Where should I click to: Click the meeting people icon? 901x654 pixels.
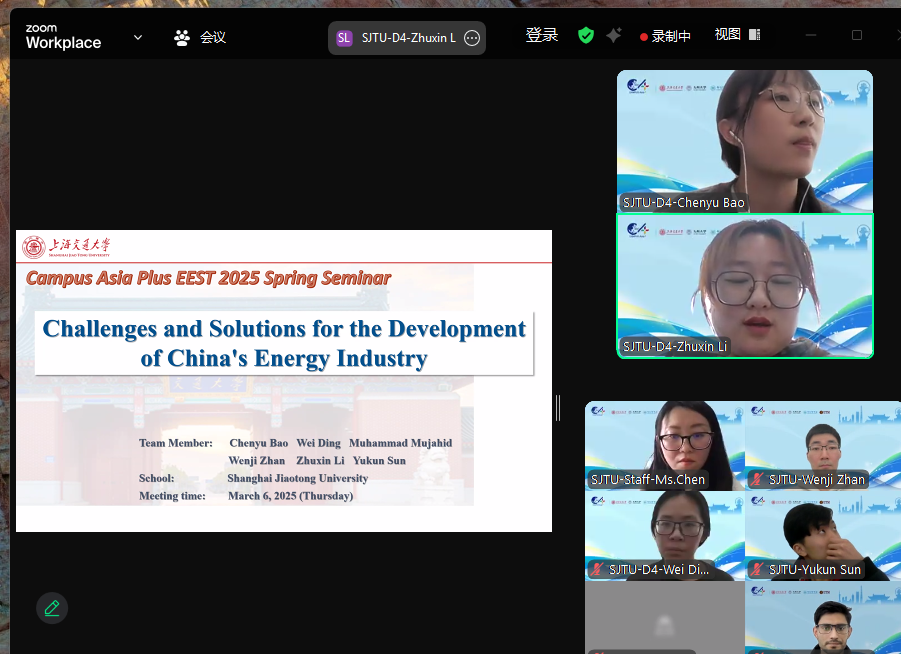182,38
